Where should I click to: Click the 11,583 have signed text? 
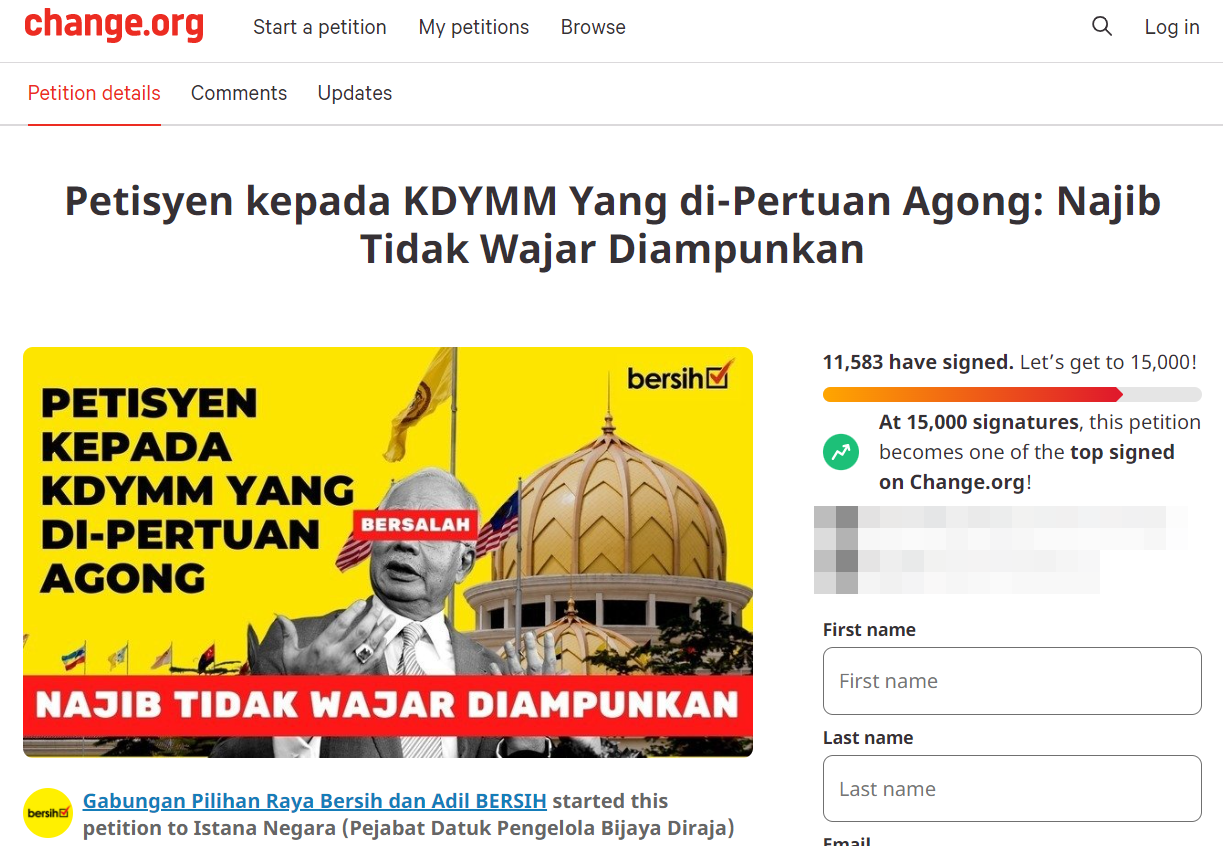click(918, 362)
